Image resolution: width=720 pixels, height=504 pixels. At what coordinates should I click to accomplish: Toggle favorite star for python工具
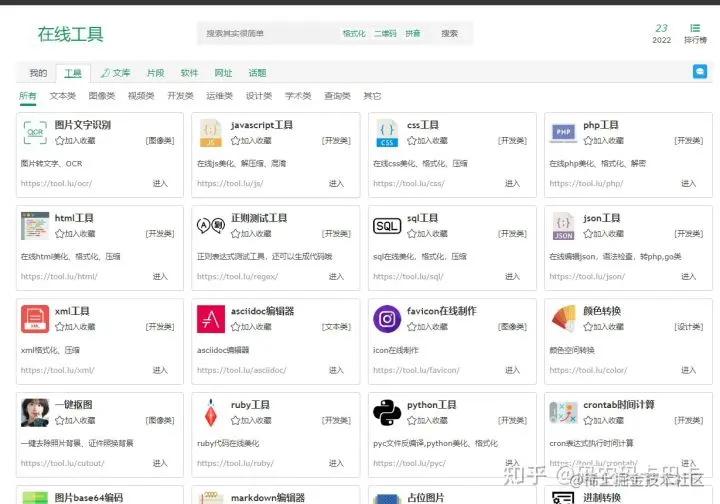click(412, 420)
